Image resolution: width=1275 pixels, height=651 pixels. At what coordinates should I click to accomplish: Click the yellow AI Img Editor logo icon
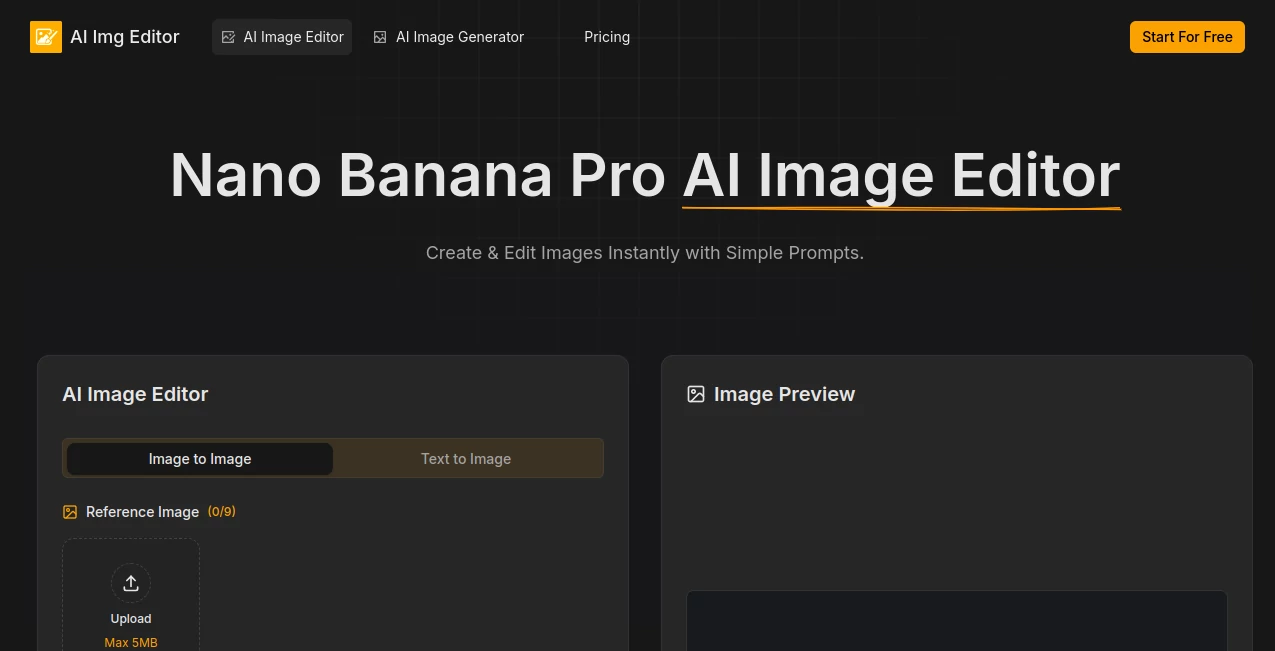click(x=46, y=36)
